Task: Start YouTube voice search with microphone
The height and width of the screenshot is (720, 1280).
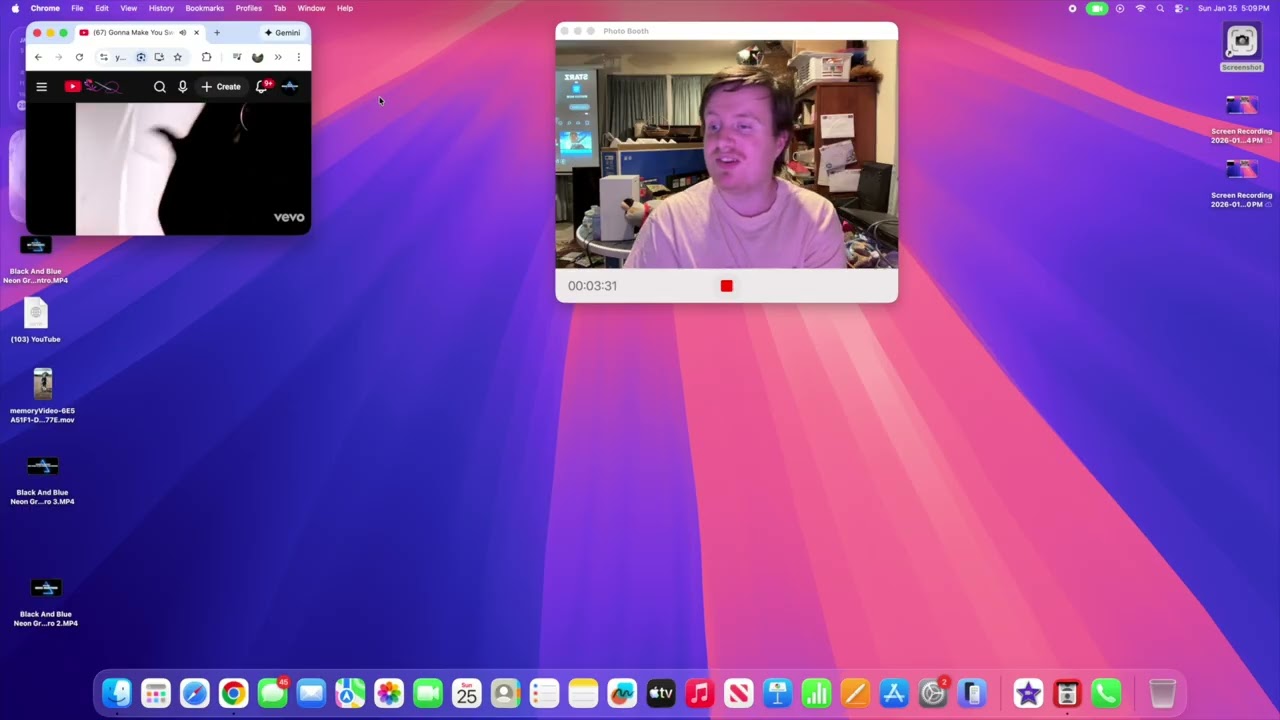Action: [183, 87]
